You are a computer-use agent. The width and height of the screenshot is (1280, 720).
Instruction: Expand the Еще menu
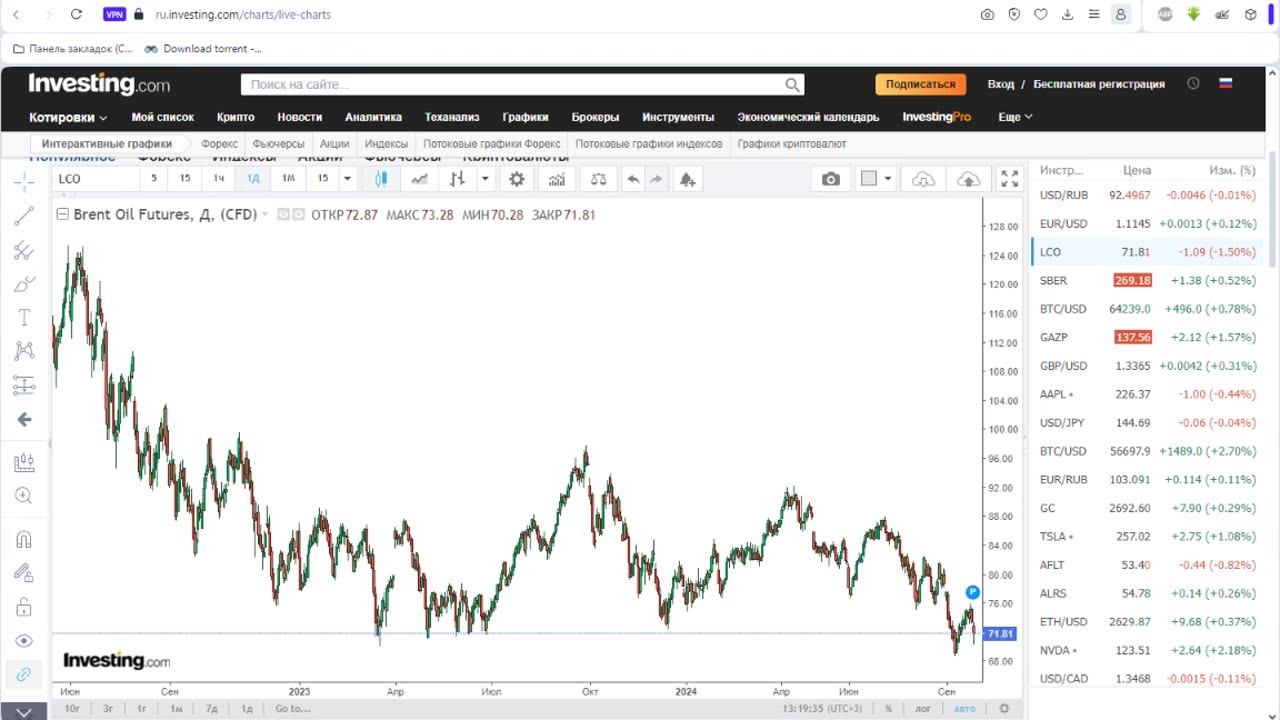[x=1015, y=117]
